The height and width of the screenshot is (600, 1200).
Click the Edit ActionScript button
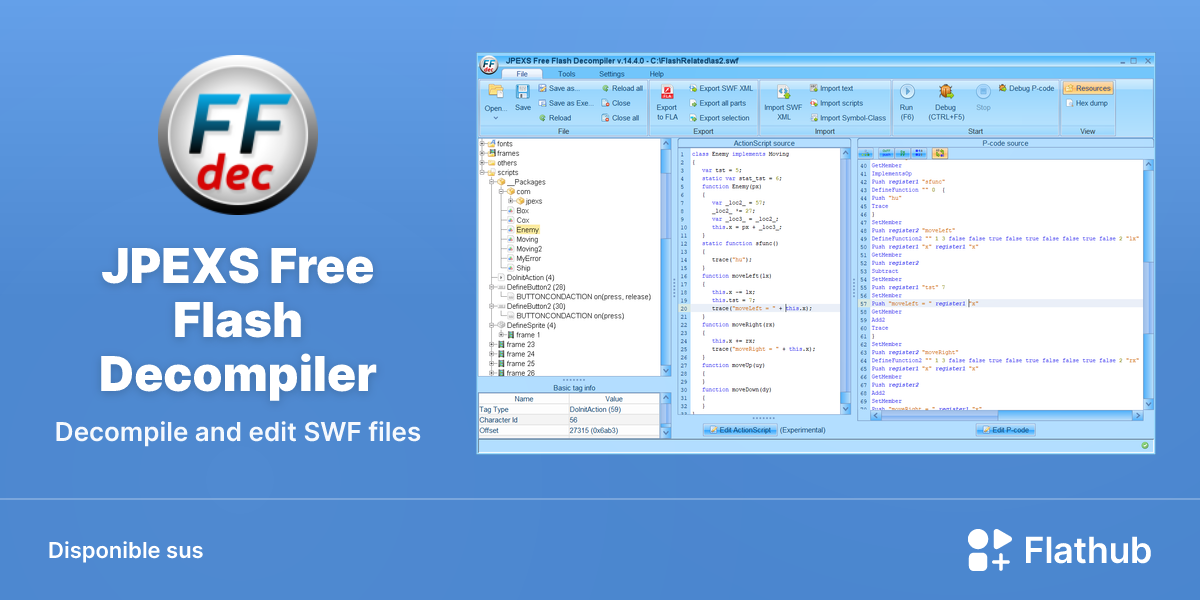click(738, 429)
